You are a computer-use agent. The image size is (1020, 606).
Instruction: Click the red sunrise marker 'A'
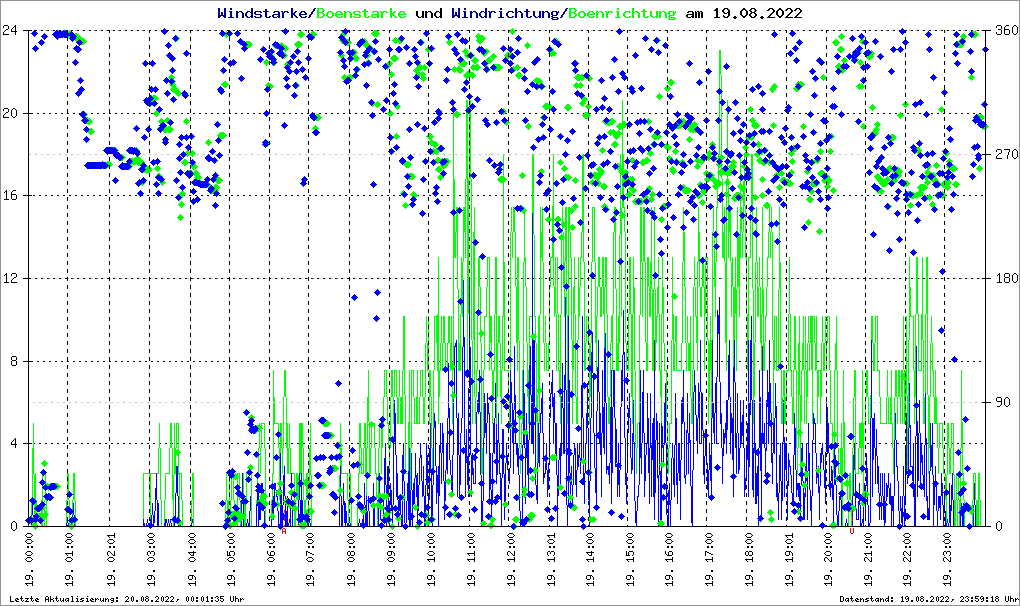pyautogui.click(x=283, y=531)
